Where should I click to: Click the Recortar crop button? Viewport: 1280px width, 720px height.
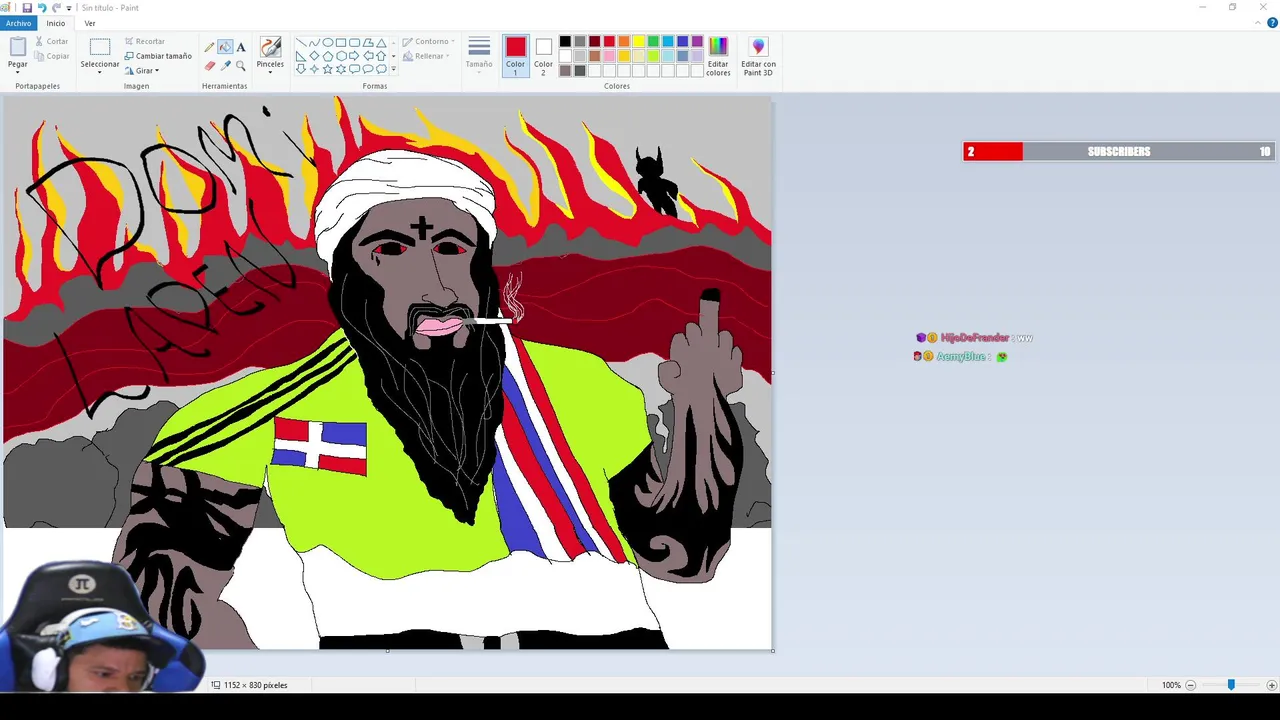pos(145,42)
